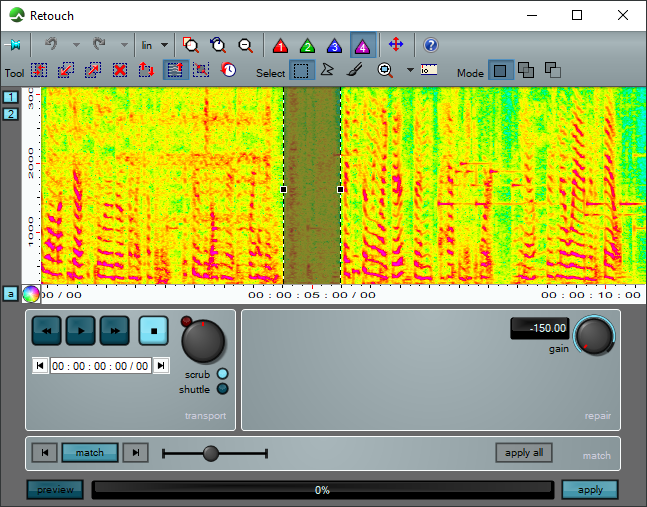
Task: Toggle channel 1 button
Action: tap(11, 97)
